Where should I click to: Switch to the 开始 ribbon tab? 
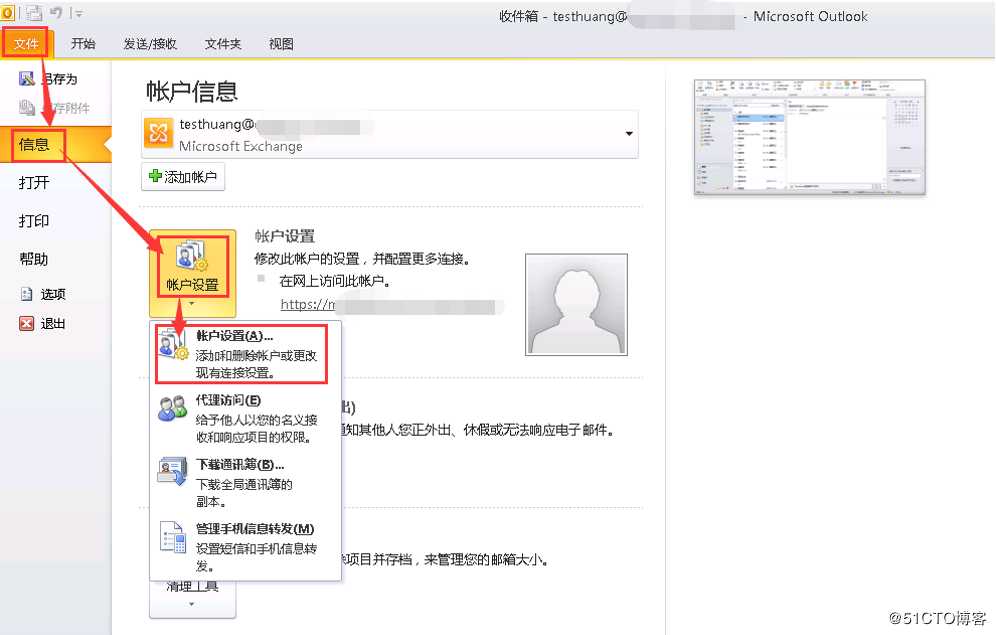[83, 43]
